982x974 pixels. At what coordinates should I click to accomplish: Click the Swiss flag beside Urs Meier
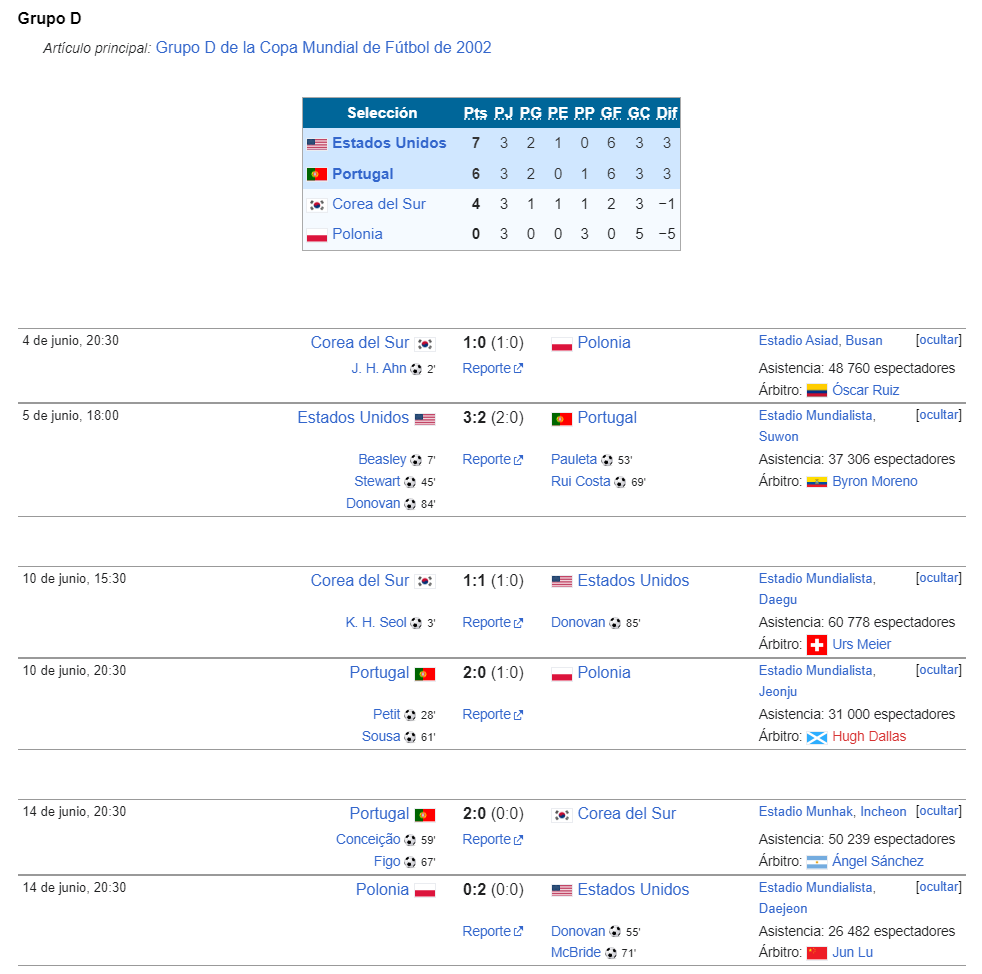point(817,645)
